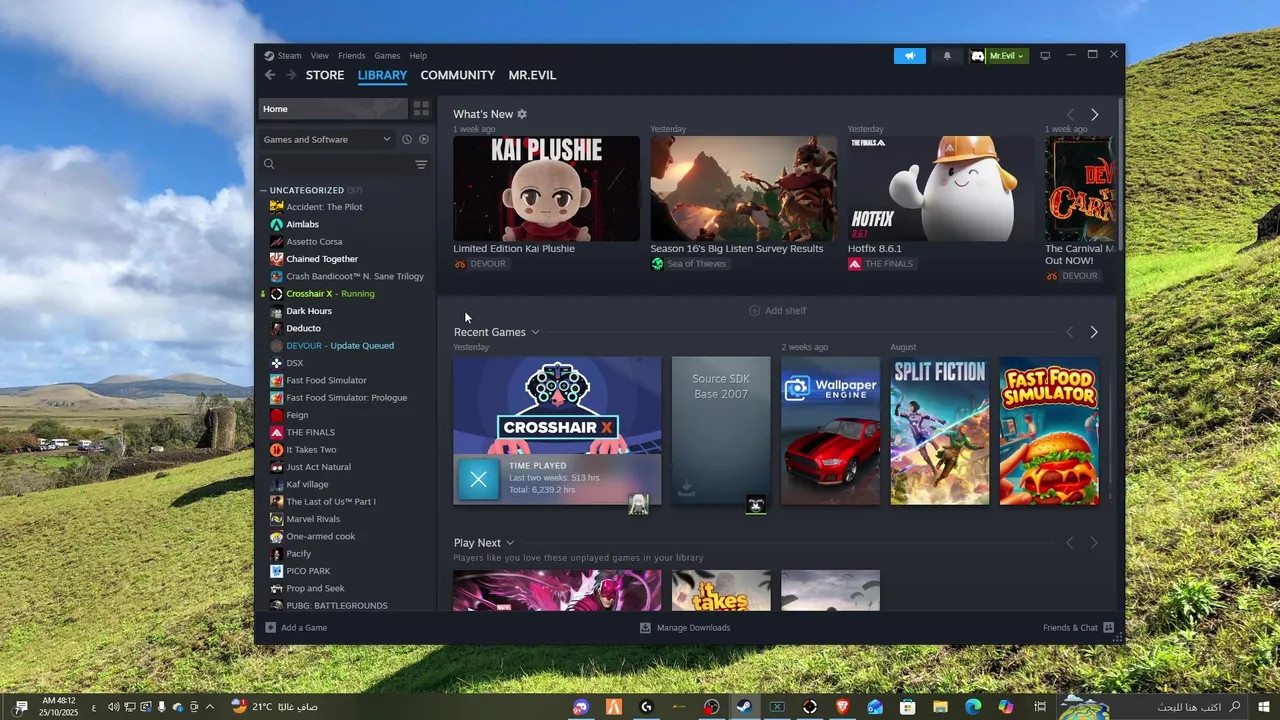The image size is (1280, 720).
Task: Go forward with the navigation arrow
Action: 291,75
